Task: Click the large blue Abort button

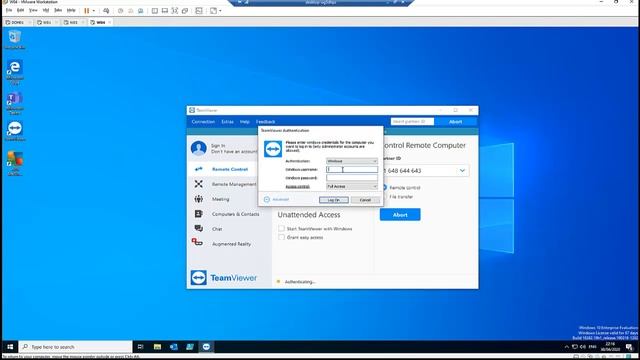Action: point(400,215)
